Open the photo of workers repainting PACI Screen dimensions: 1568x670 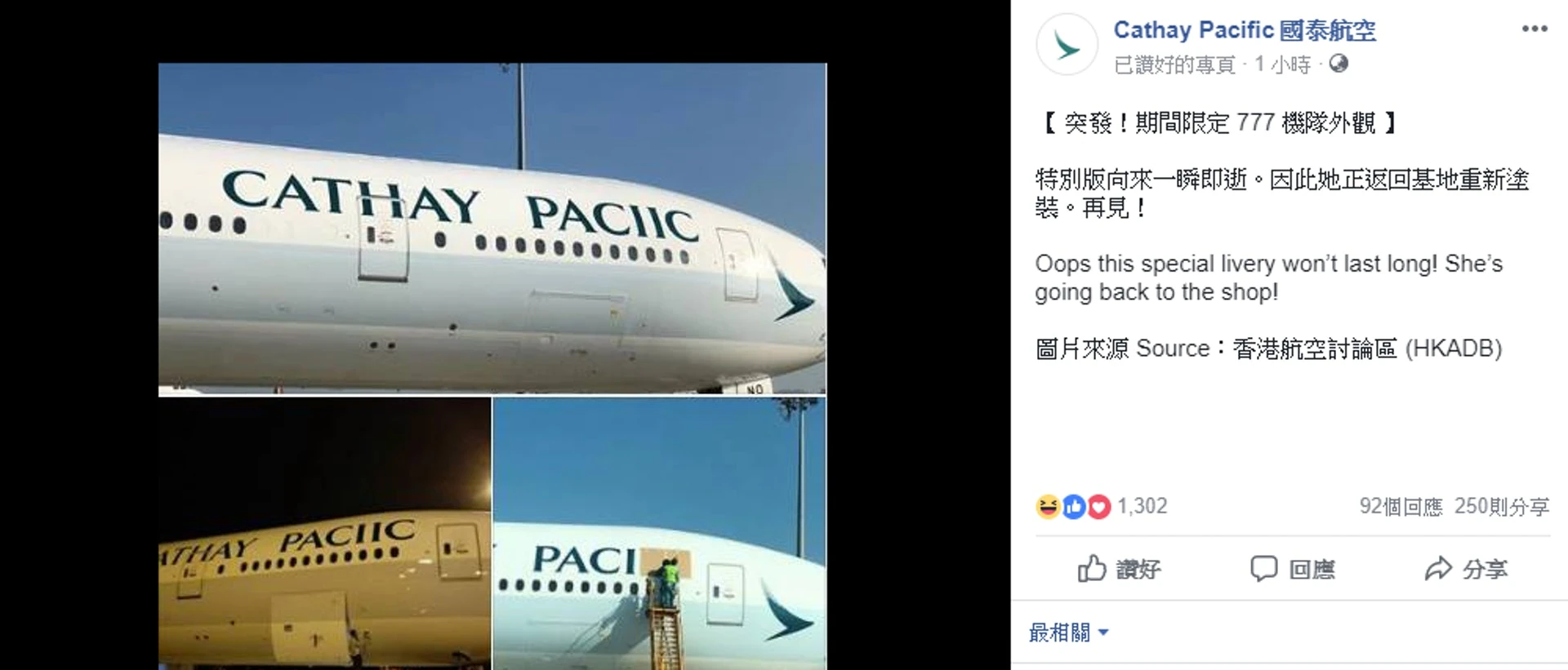[x=660, y=534]
